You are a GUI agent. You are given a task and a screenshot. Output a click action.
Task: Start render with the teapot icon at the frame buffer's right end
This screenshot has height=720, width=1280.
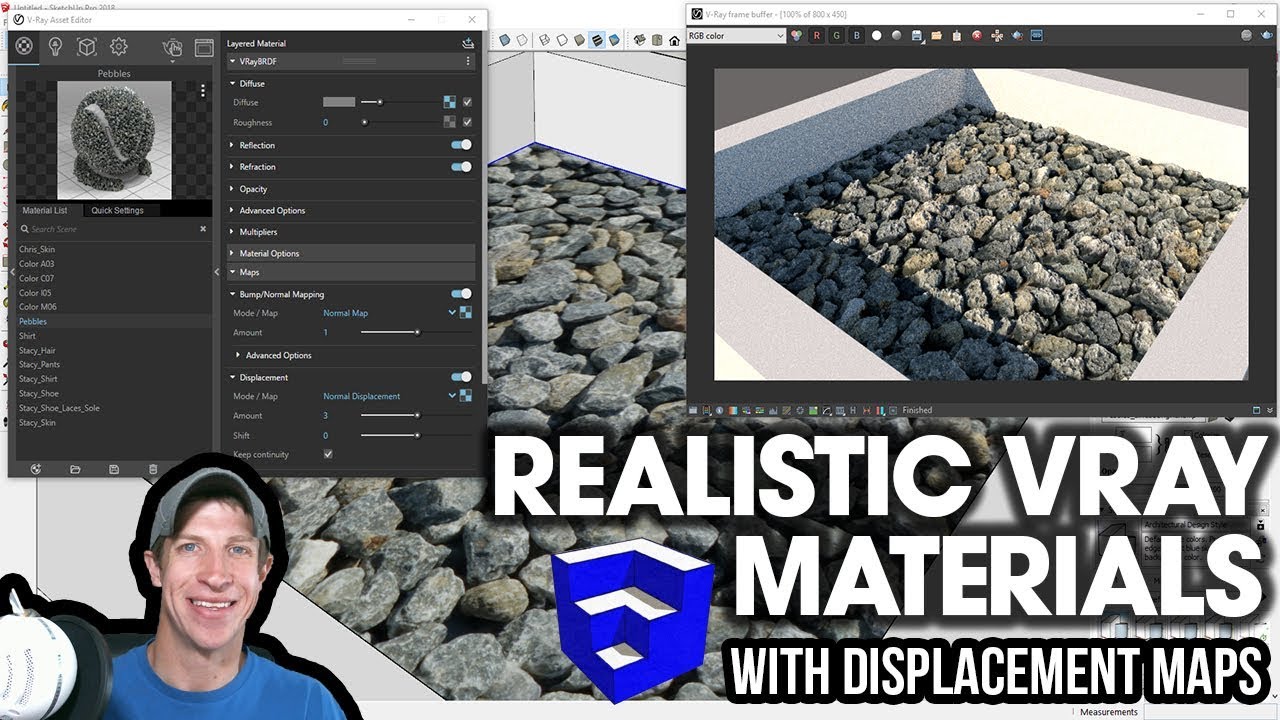[1266, 36]
